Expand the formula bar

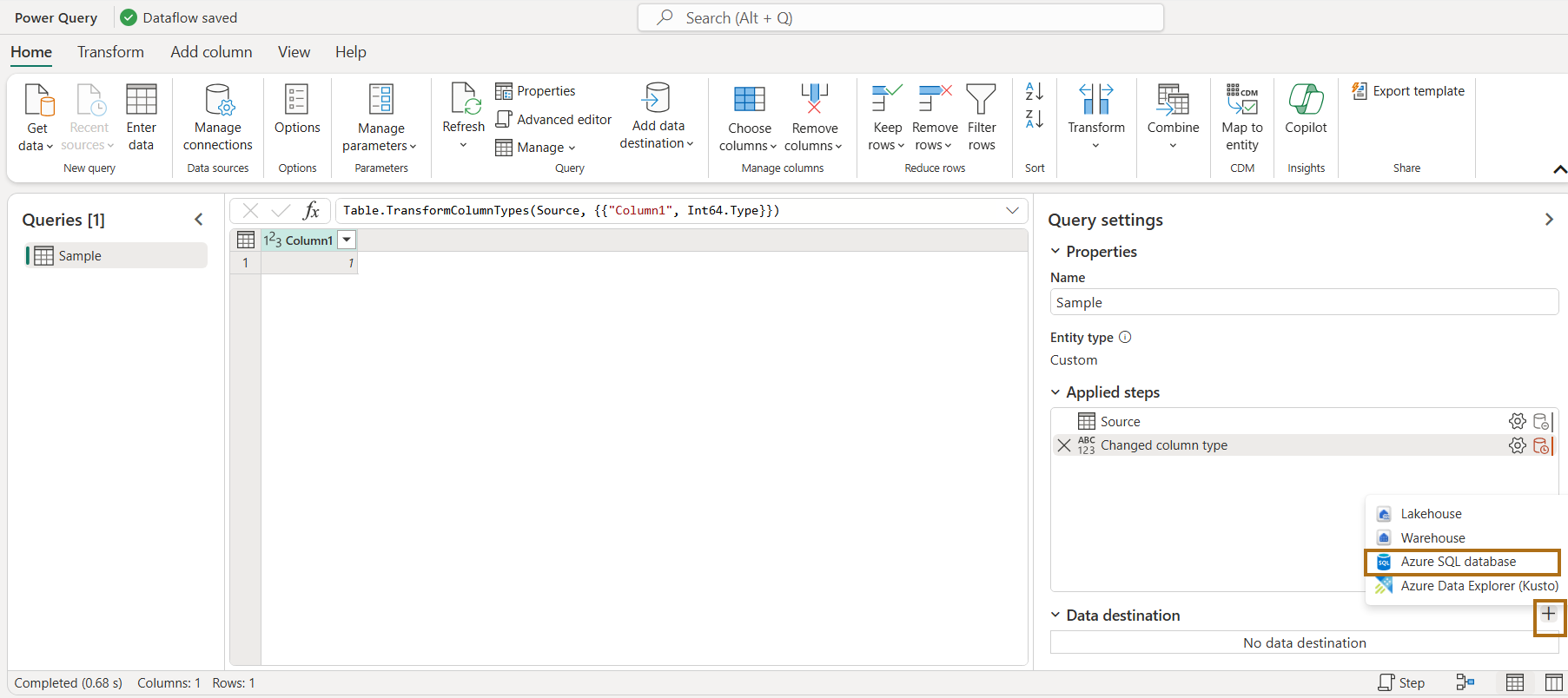(x=1012, y=210)
